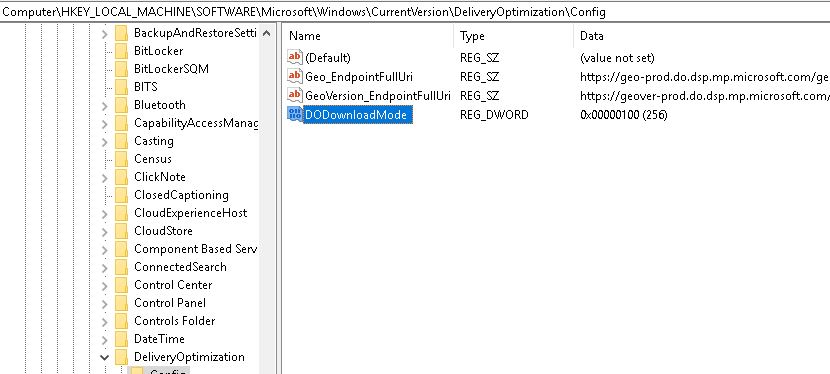Select the BitLocker tree label
The height and width of the screenshot is (374, 830).
pos(158,51)
